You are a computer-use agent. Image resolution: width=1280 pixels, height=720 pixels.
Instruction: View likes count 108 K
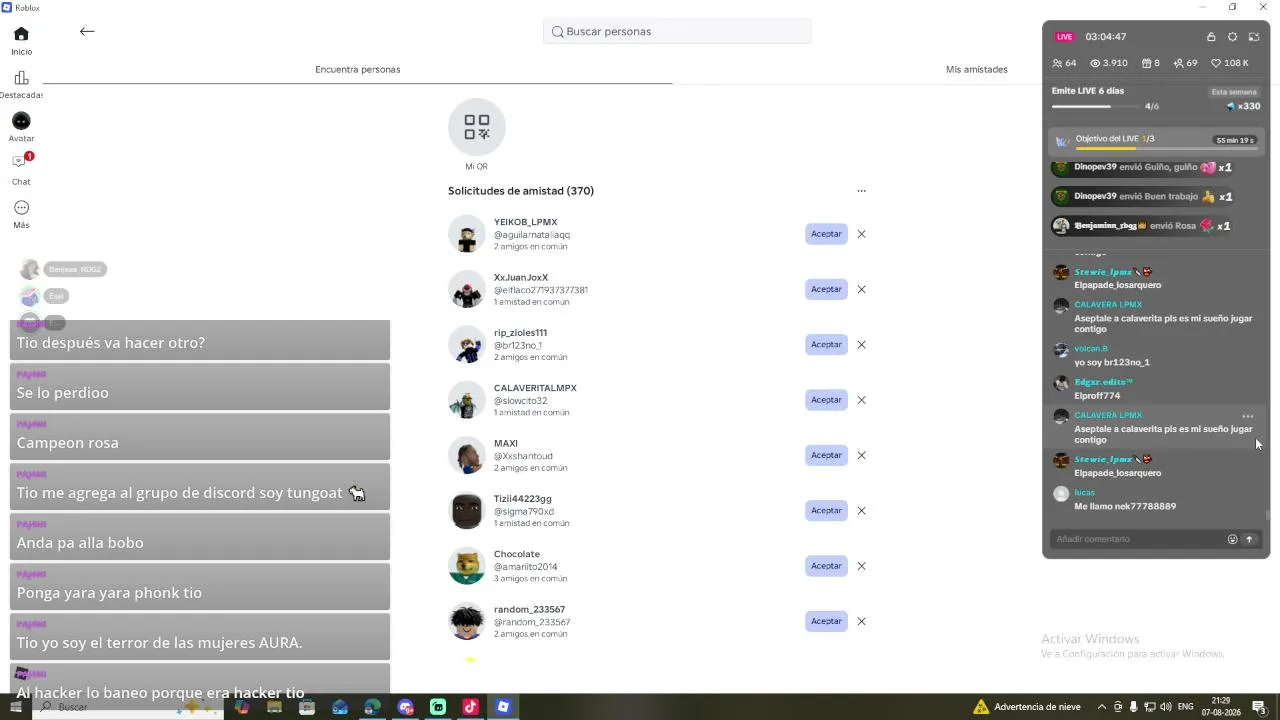[1230, 63]
